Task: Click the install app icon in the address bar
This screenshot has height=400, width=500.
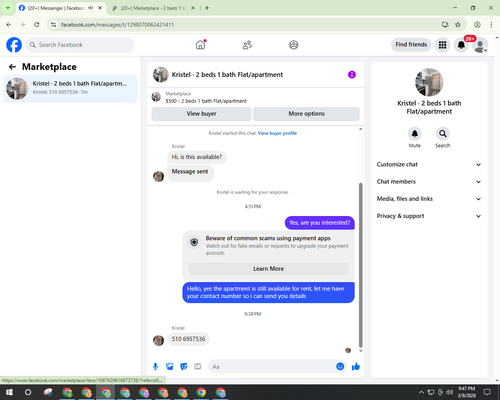Action: [x=445, y=25]
